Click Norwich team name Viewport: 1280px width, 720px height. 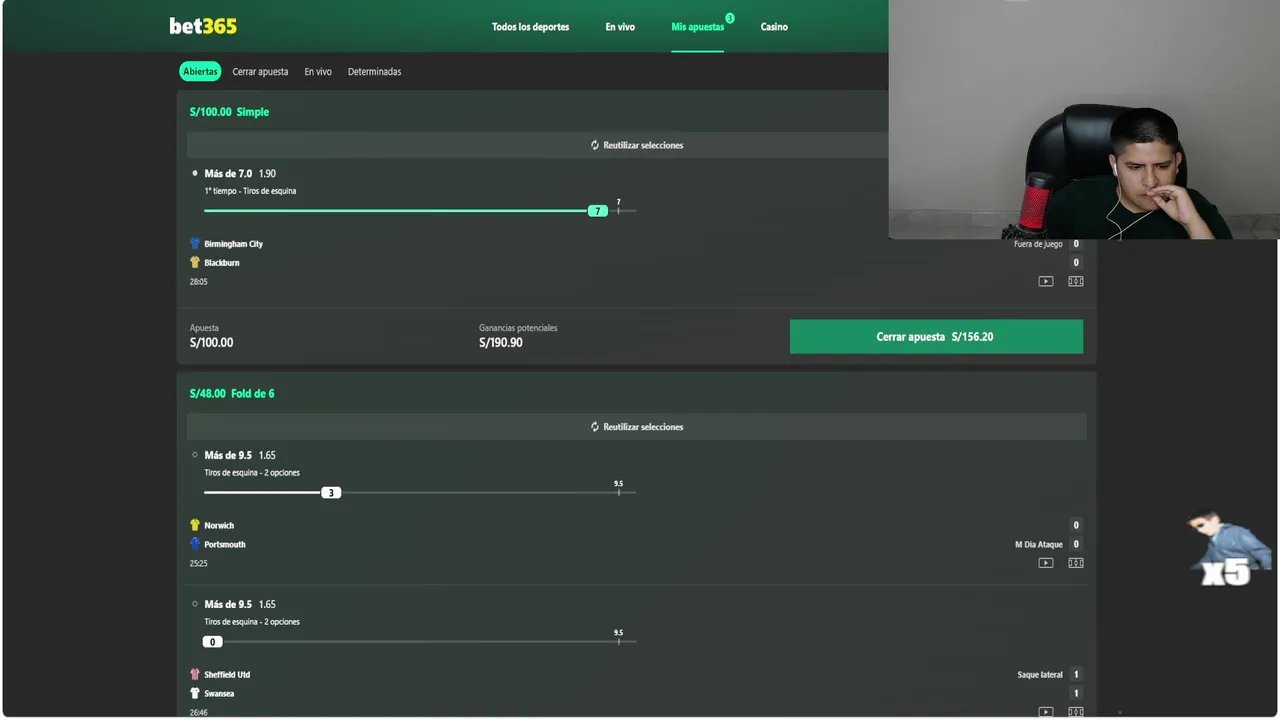(x=219, y=525)
